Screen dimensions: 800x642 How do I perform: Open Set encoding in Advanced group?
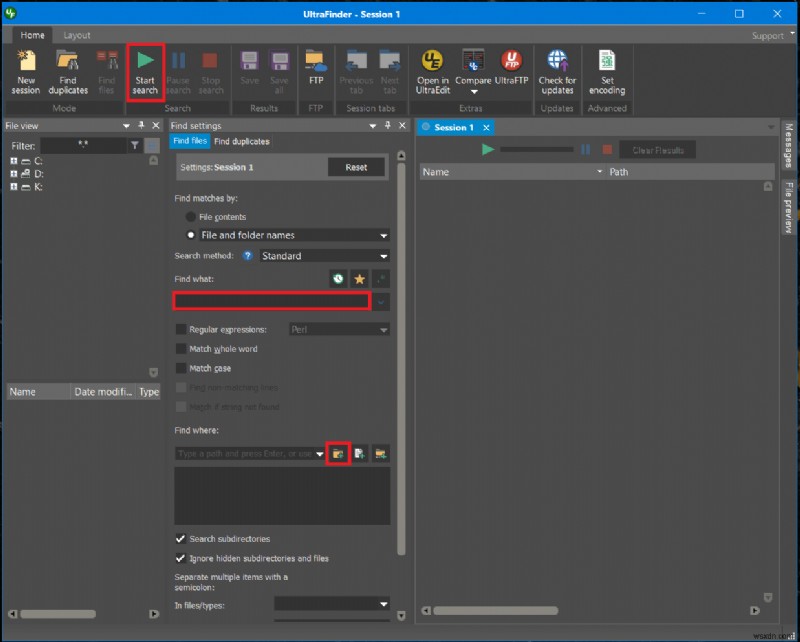[x=606, y=70]
